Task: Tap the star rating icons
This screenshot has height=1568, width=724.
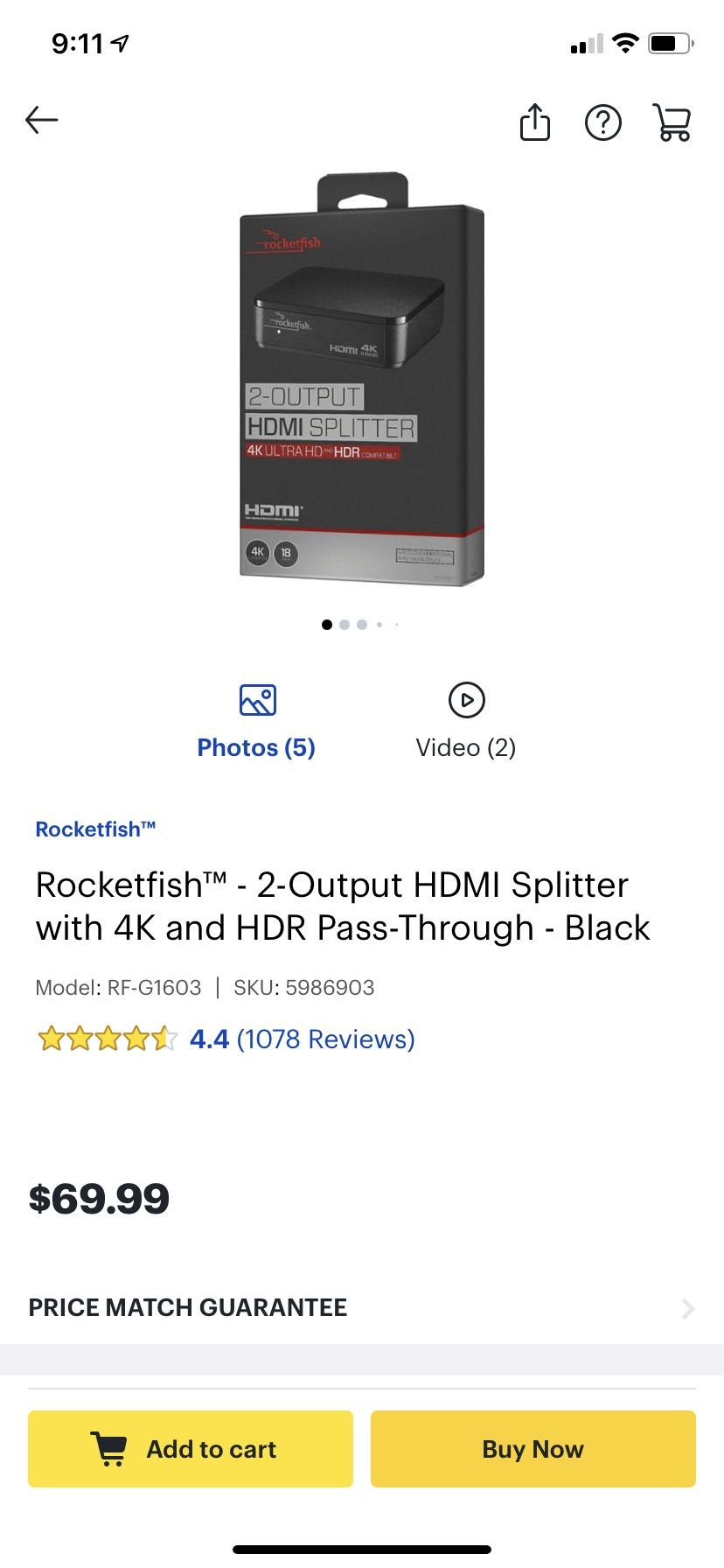Action: 107,1039
